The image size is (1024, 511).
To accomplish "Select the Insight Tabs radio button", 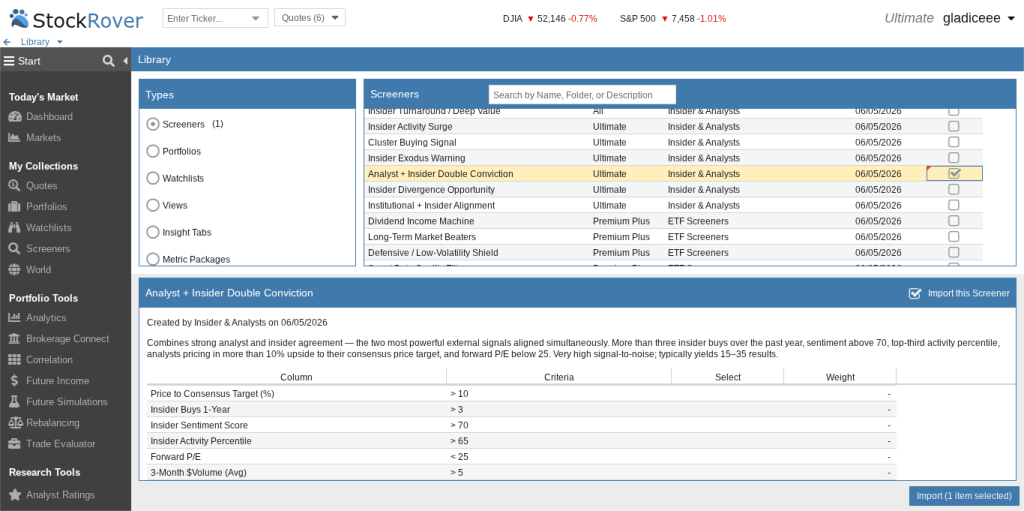I will pyautogui.click(x=153, y=232).
